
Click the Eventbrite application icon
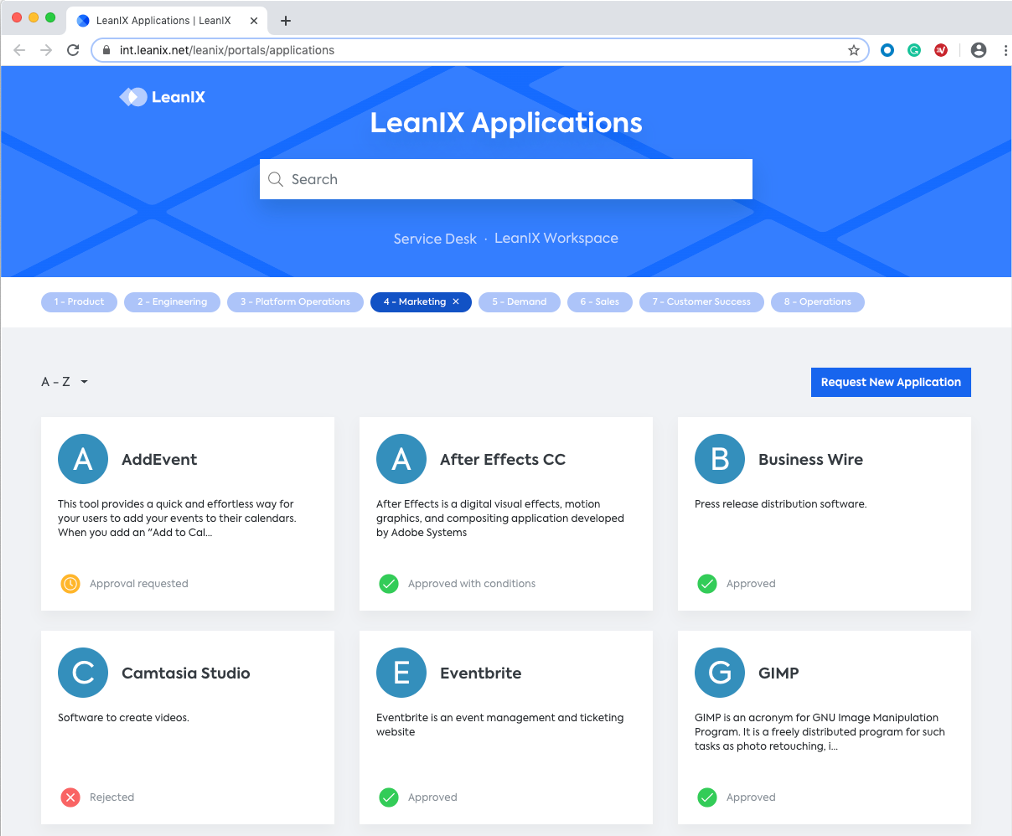[x=401, y=672]
